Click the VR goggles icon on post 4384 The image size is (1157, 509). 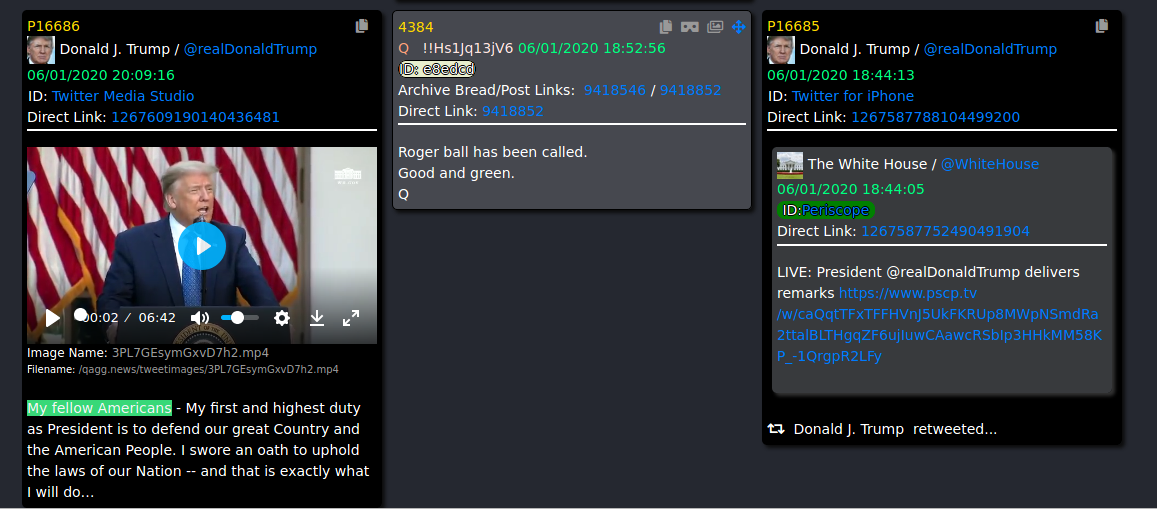(690, 27)
